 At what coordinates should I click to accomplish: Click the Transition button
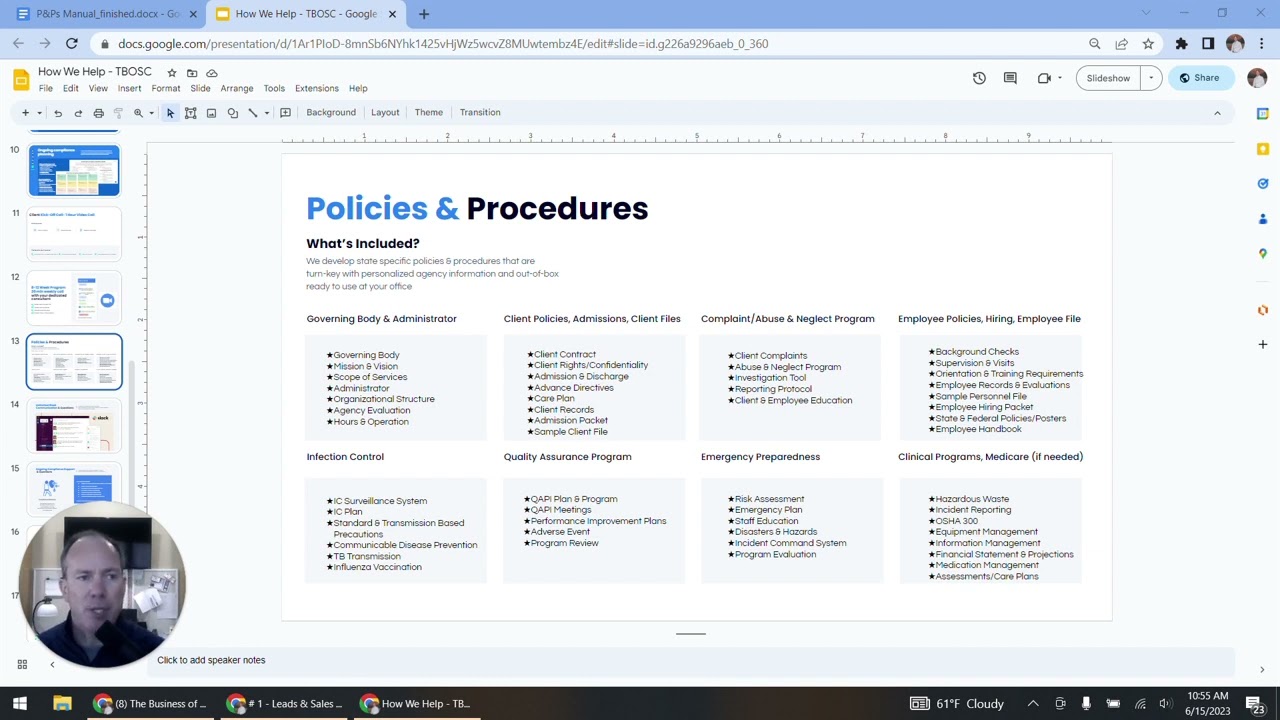point(480,113)
